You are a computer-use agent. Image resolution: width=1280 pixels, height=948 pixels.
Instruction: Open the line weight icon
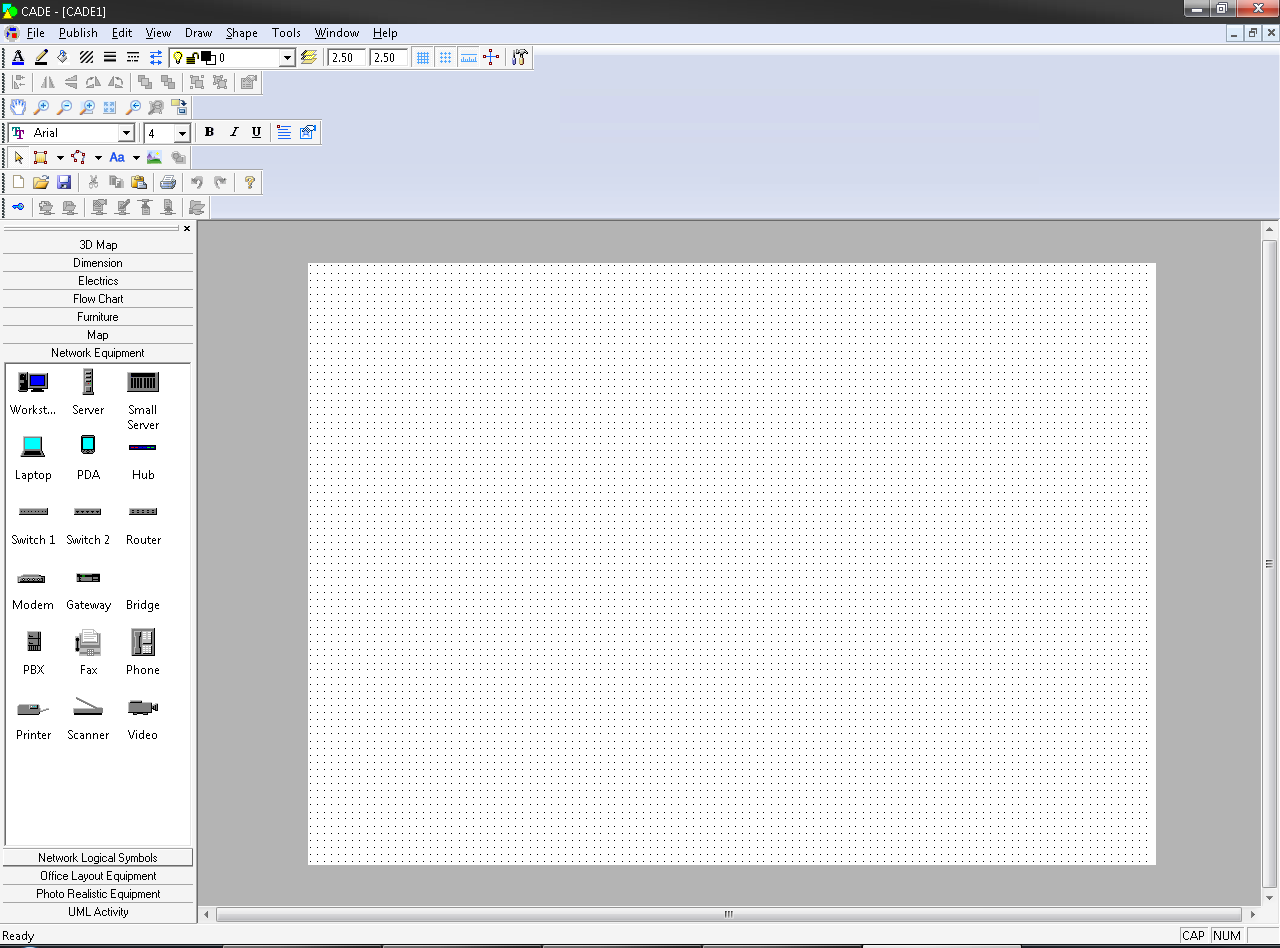(110, 58)
